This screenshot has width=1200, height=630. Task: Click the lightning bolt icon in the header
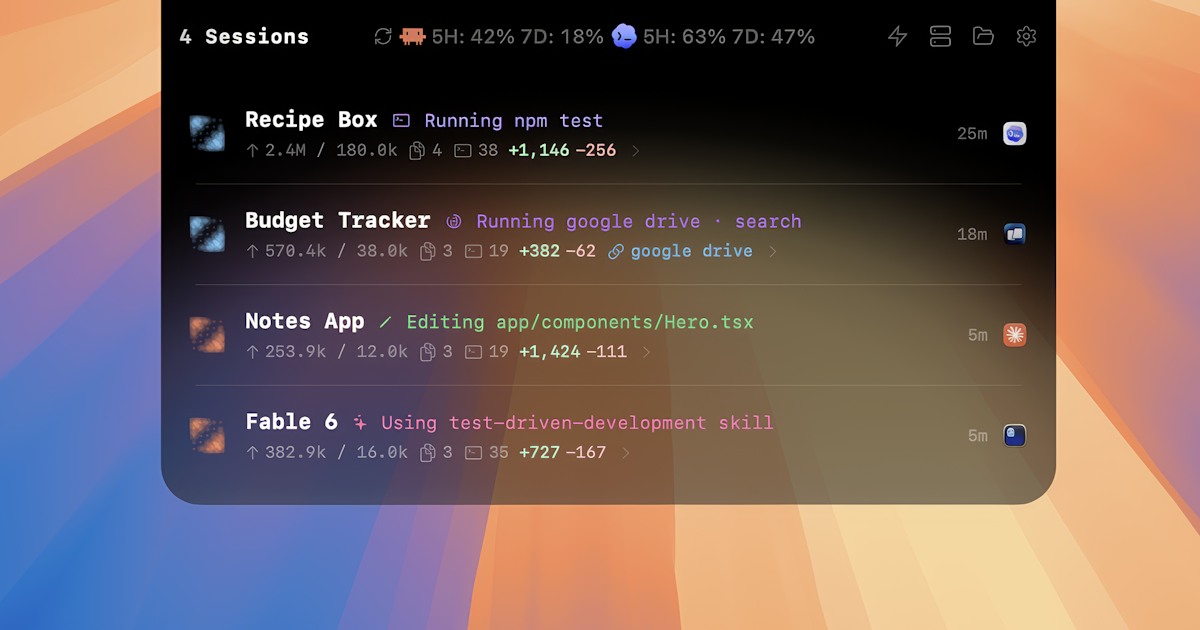point(898,37)
